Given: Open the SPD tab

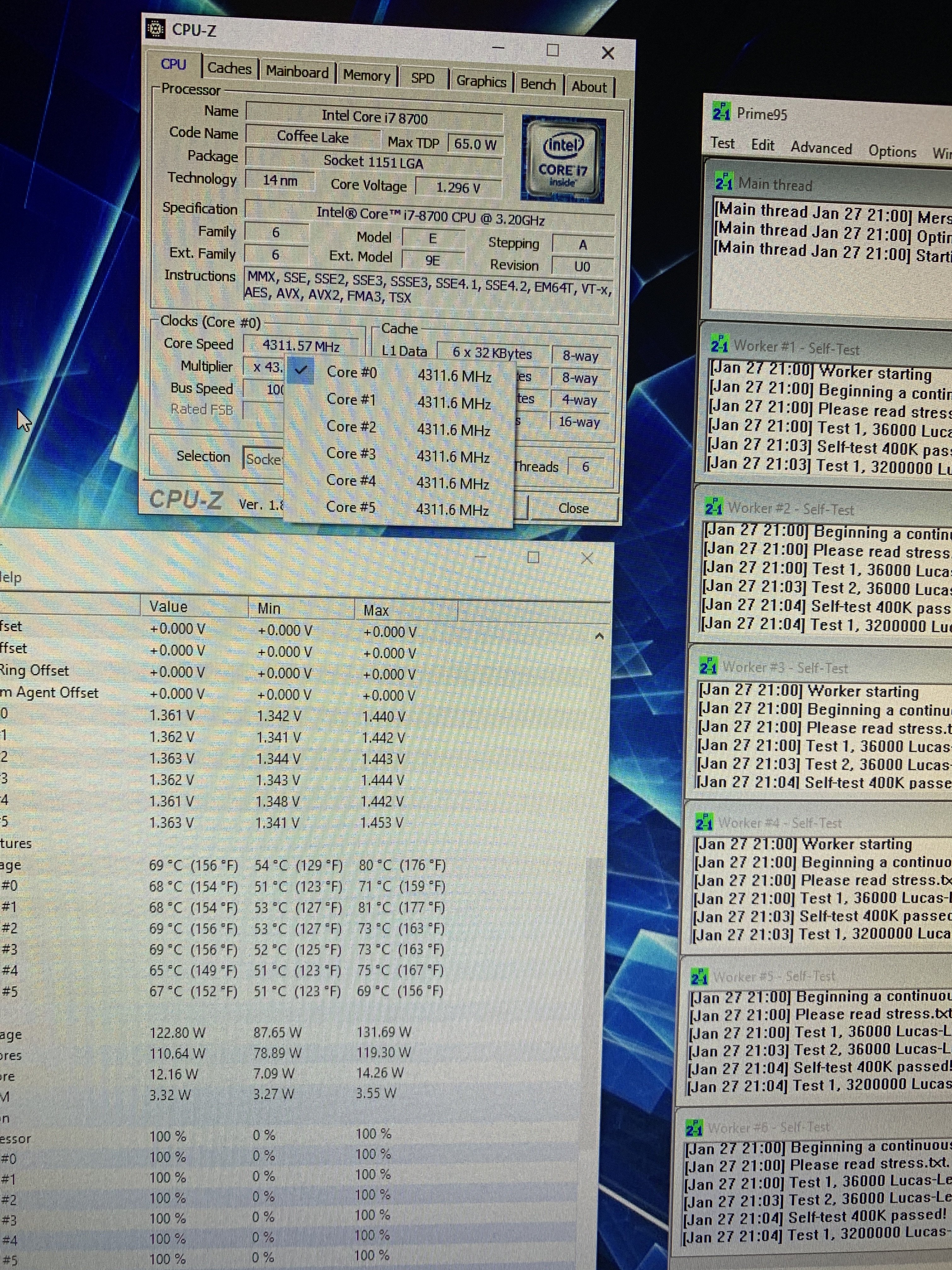Looking at the screenshot, I should [423, 79].
